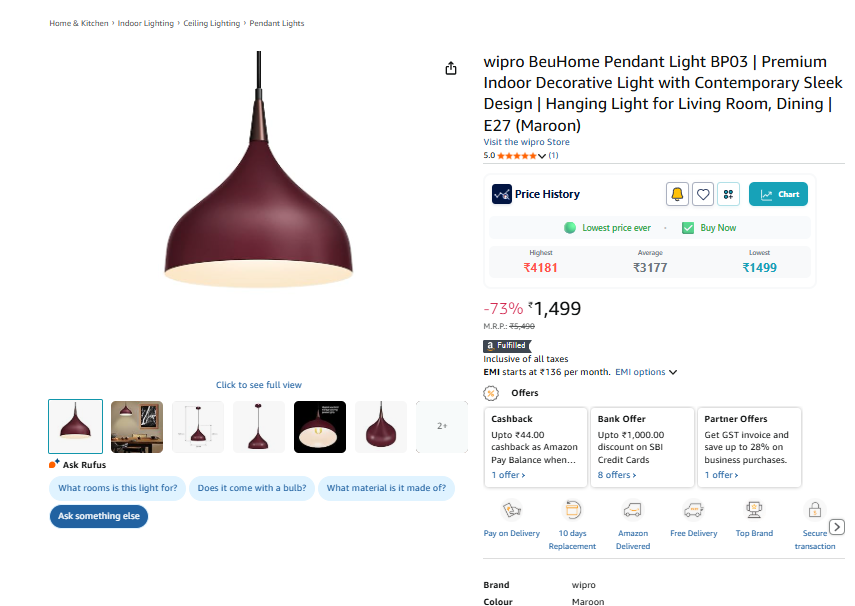
Task: Toggle the Buy Now checkbox indicator
Action: [x=688, y=228]
